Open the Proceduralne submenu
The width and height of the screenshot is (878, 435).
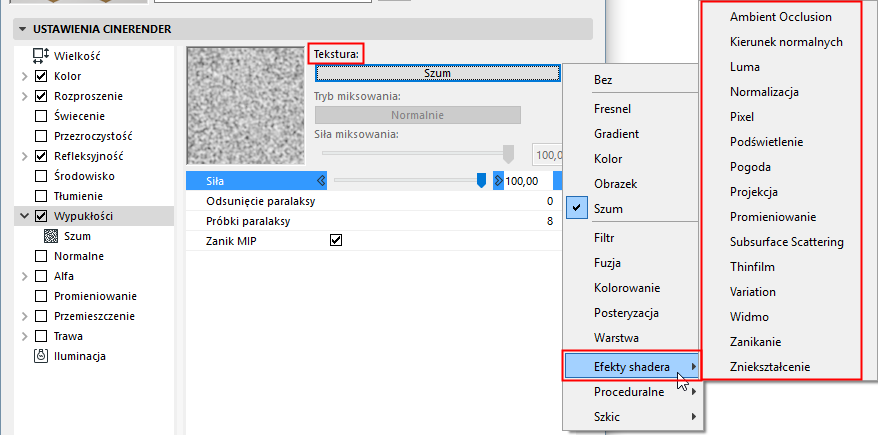click(631, 392)
